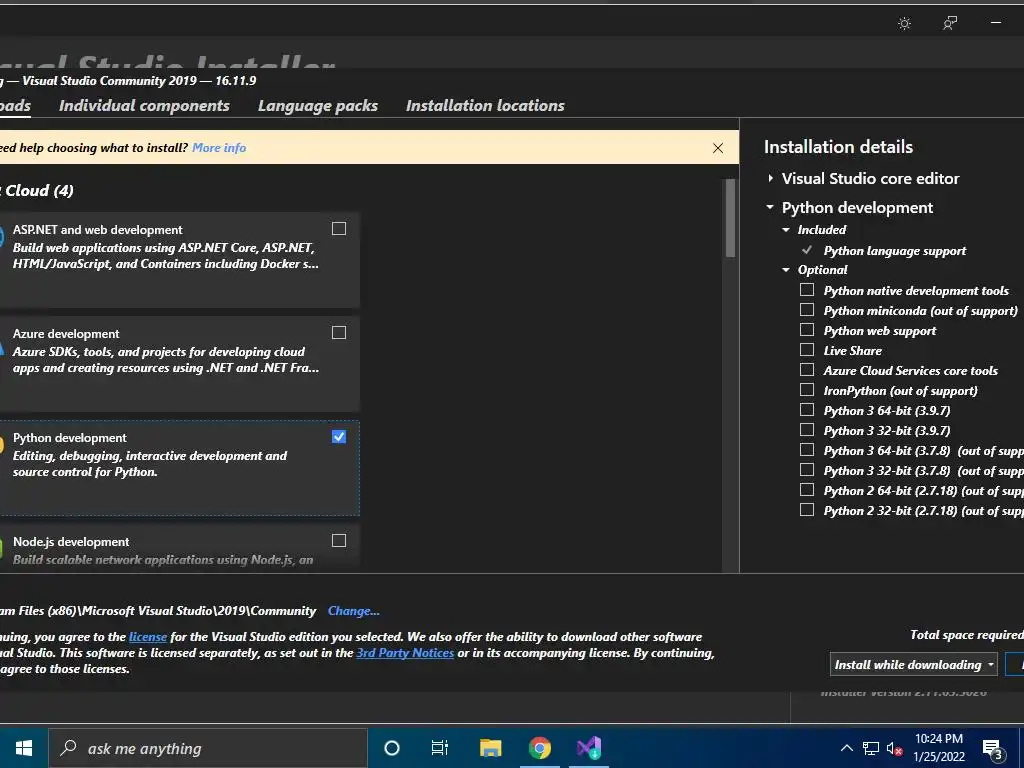
Task: Open the network status tray icon
Action: point(871,748)
